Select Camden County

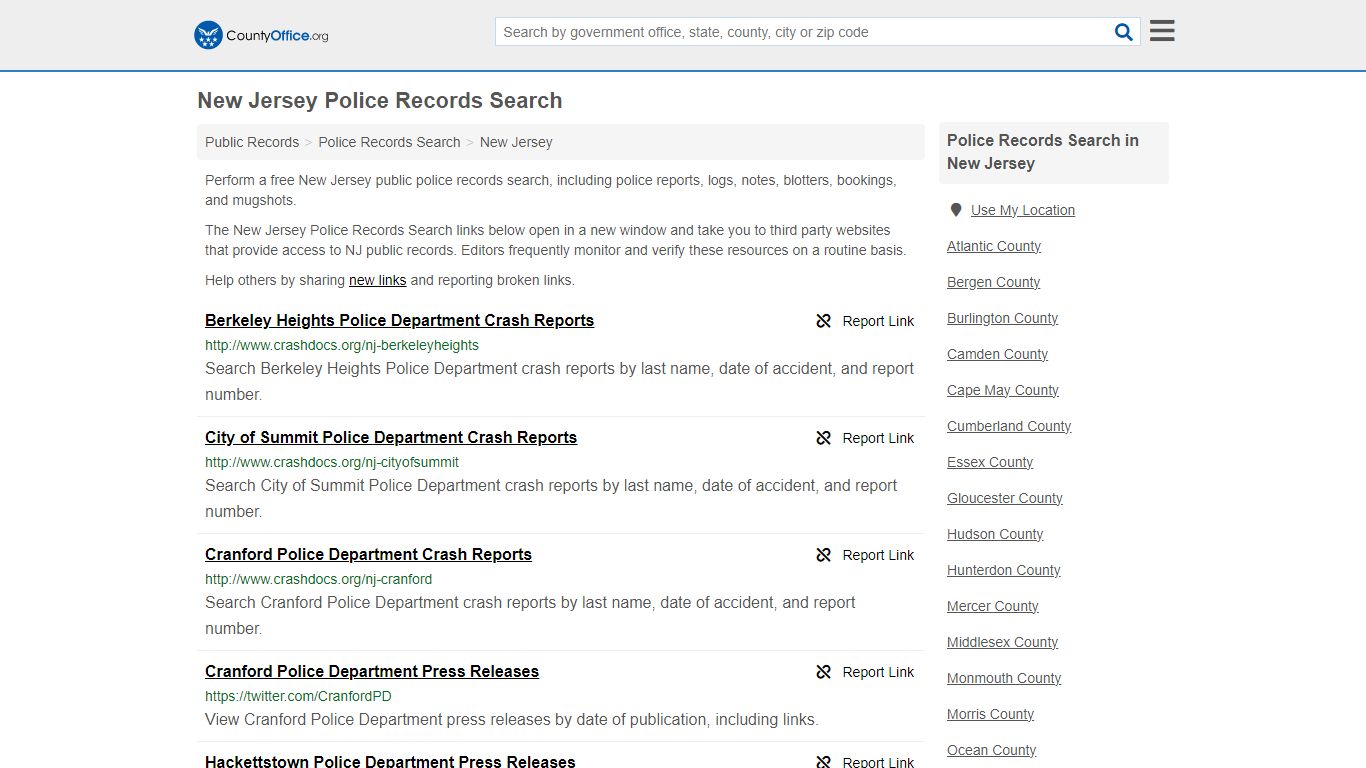pos(997,354)
